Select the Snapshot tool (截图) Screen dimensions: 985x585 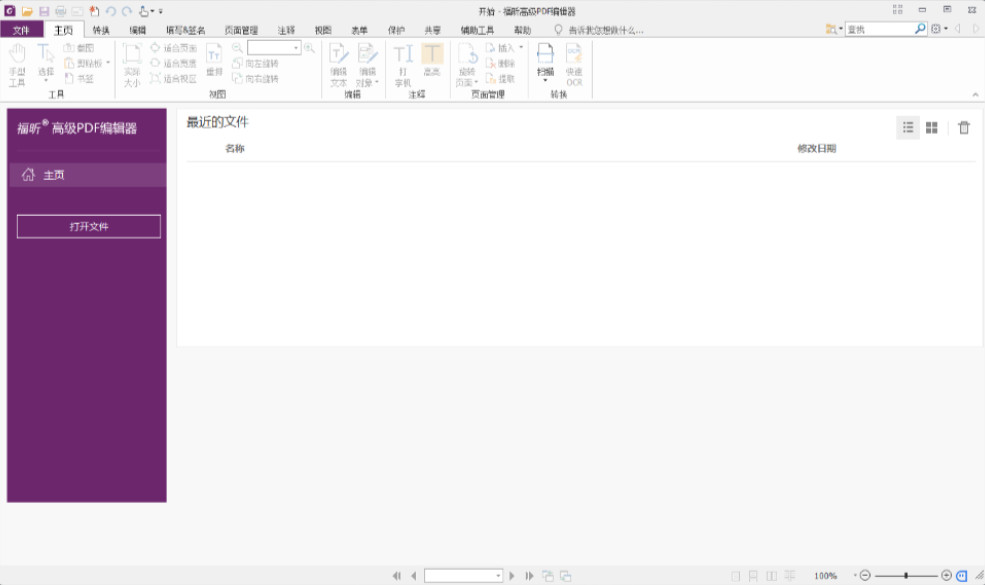click(x=79, y=48)
